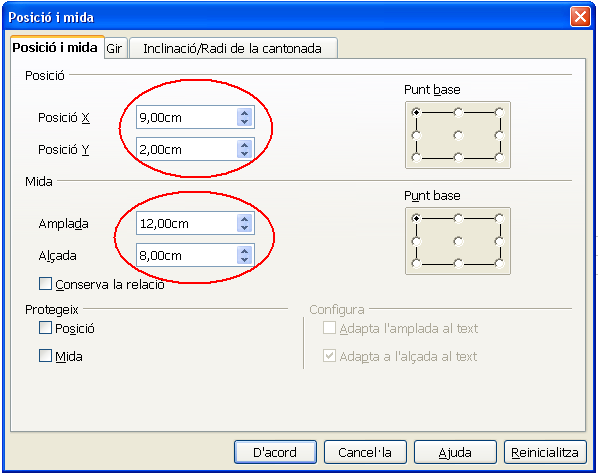The width and height of the screenshot is (600, 476).
Task: Check the Protegeix Posició checkbox
Action: coord(45,328)
